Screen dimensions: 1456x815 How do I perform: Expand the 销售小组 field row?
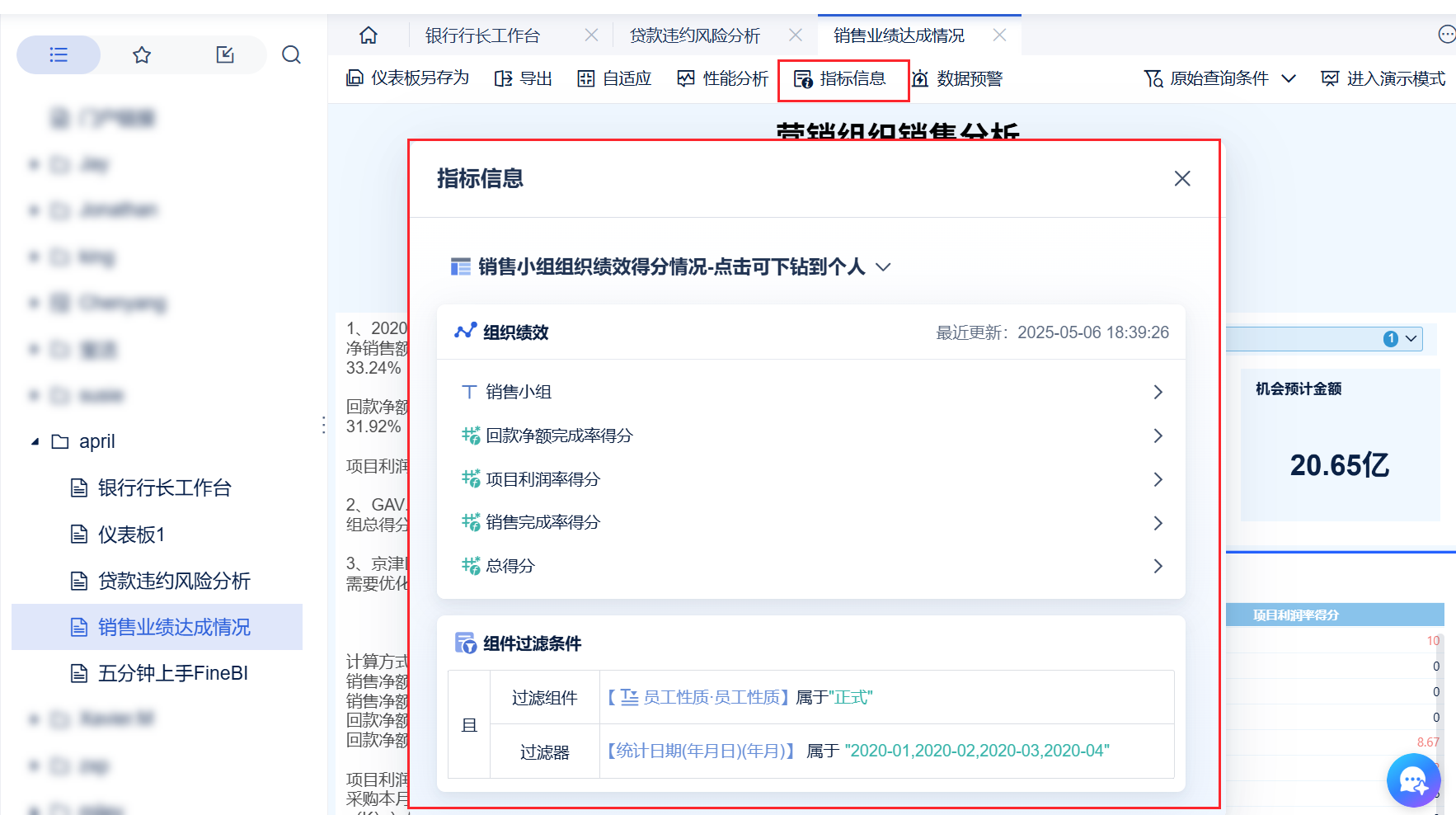point(811,392)
